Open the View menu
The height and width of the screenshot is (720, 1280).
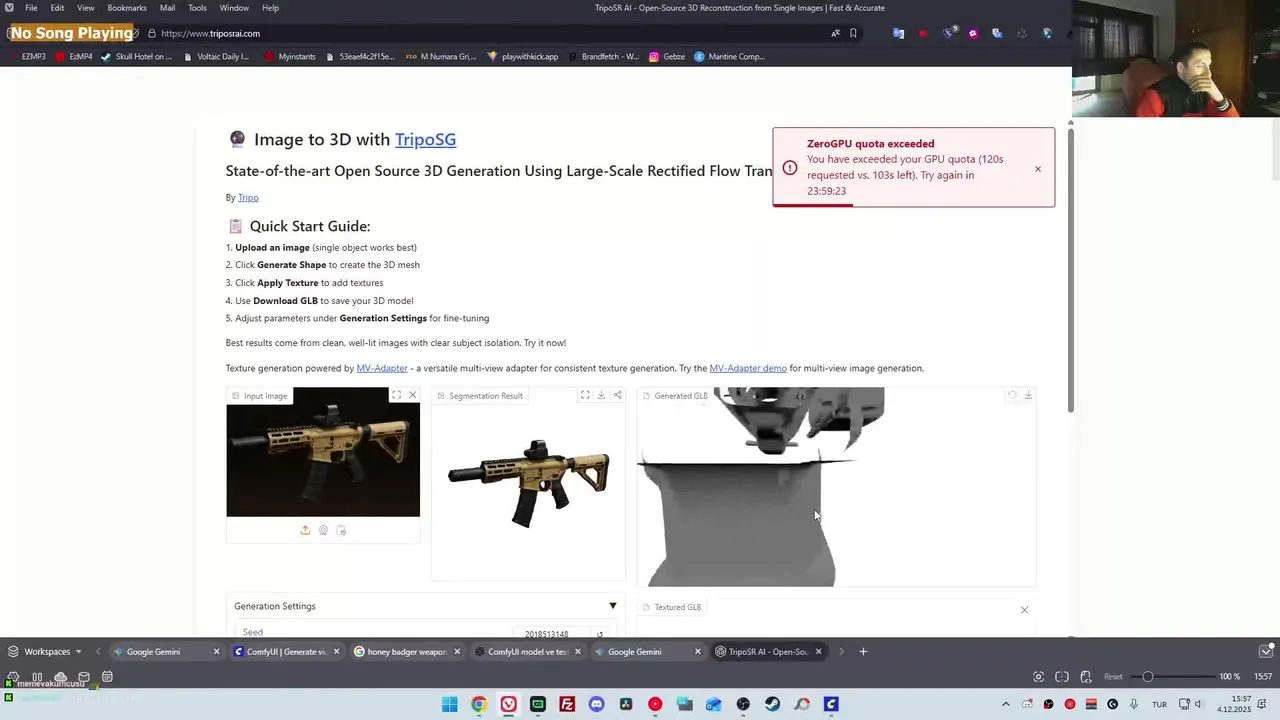pyautogui.click(x=86, y=8)
